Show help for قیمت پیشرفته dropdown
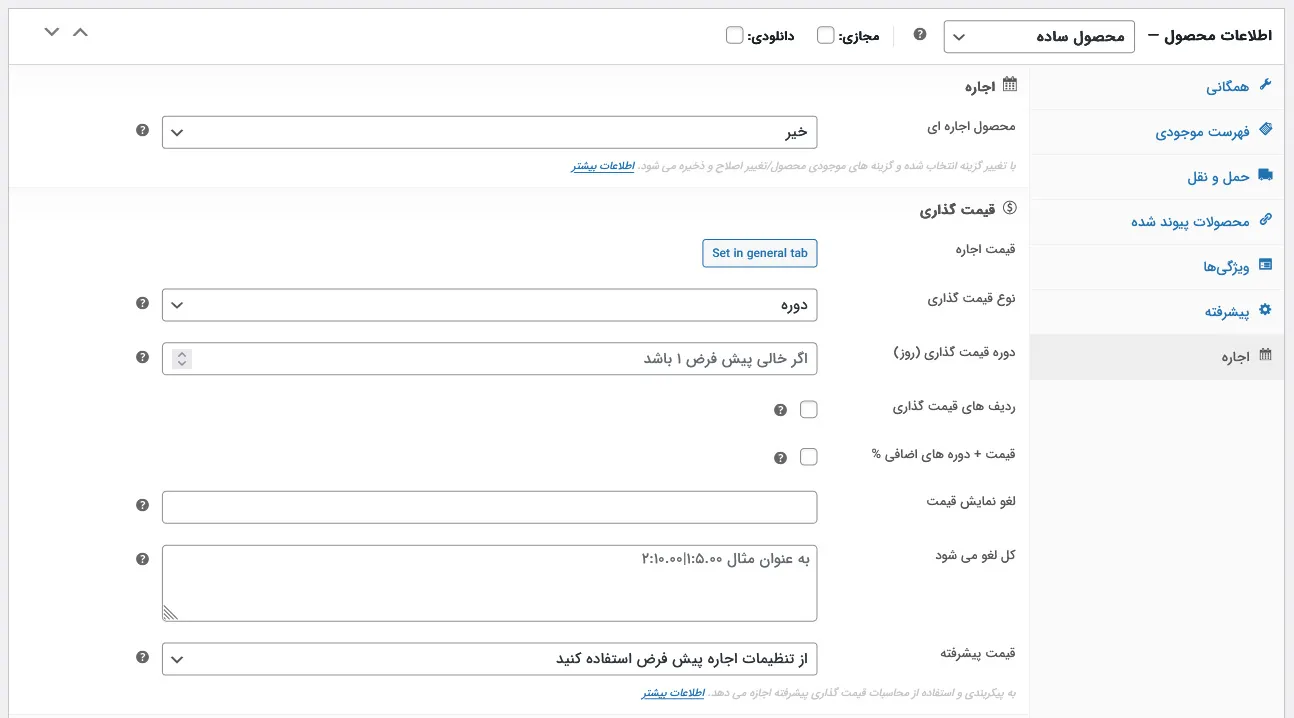 [x=142, y=658]
